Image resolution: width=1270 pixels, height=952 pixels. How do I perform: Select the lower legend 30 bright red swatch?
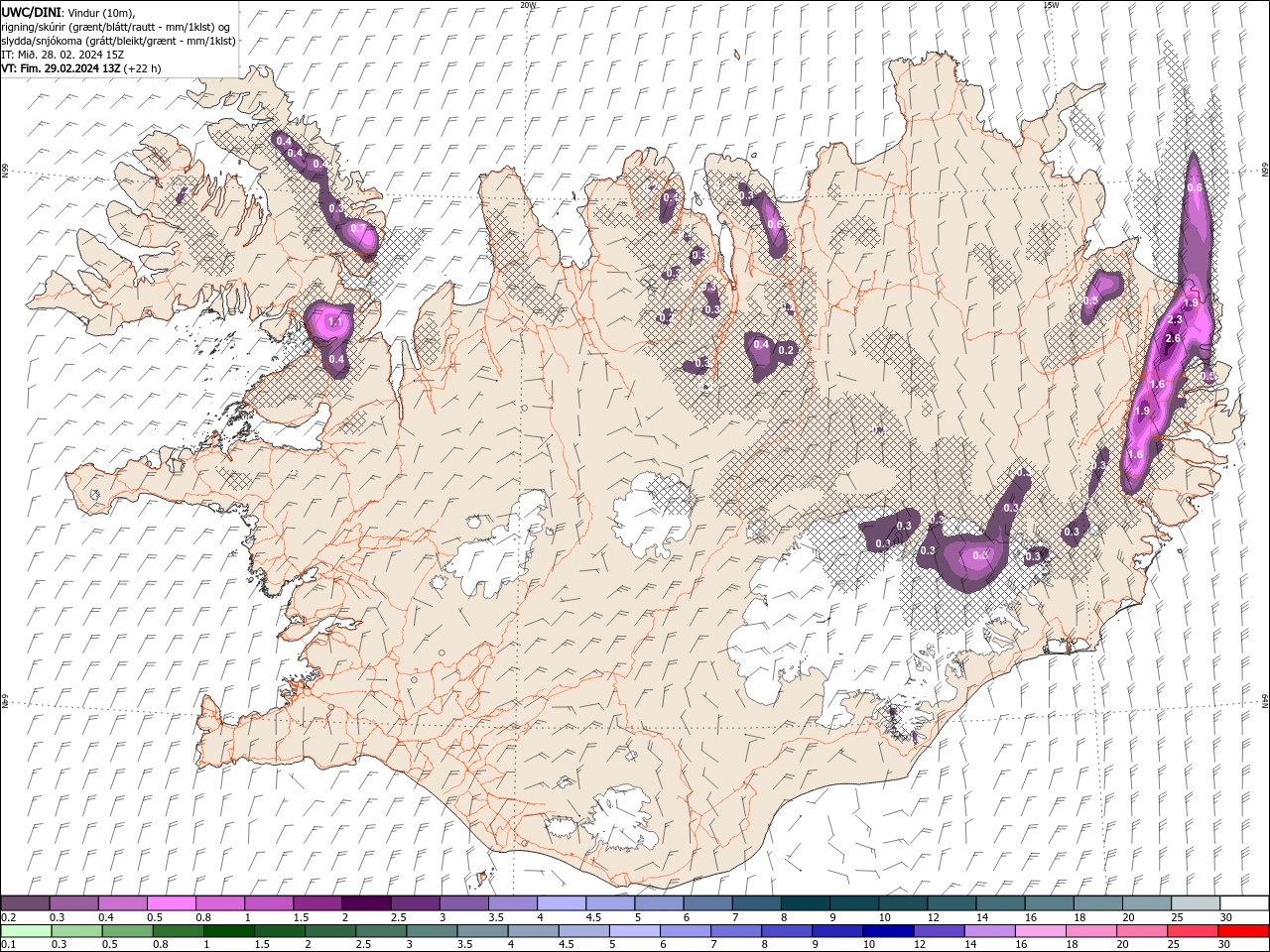[x=1243, y=931]
